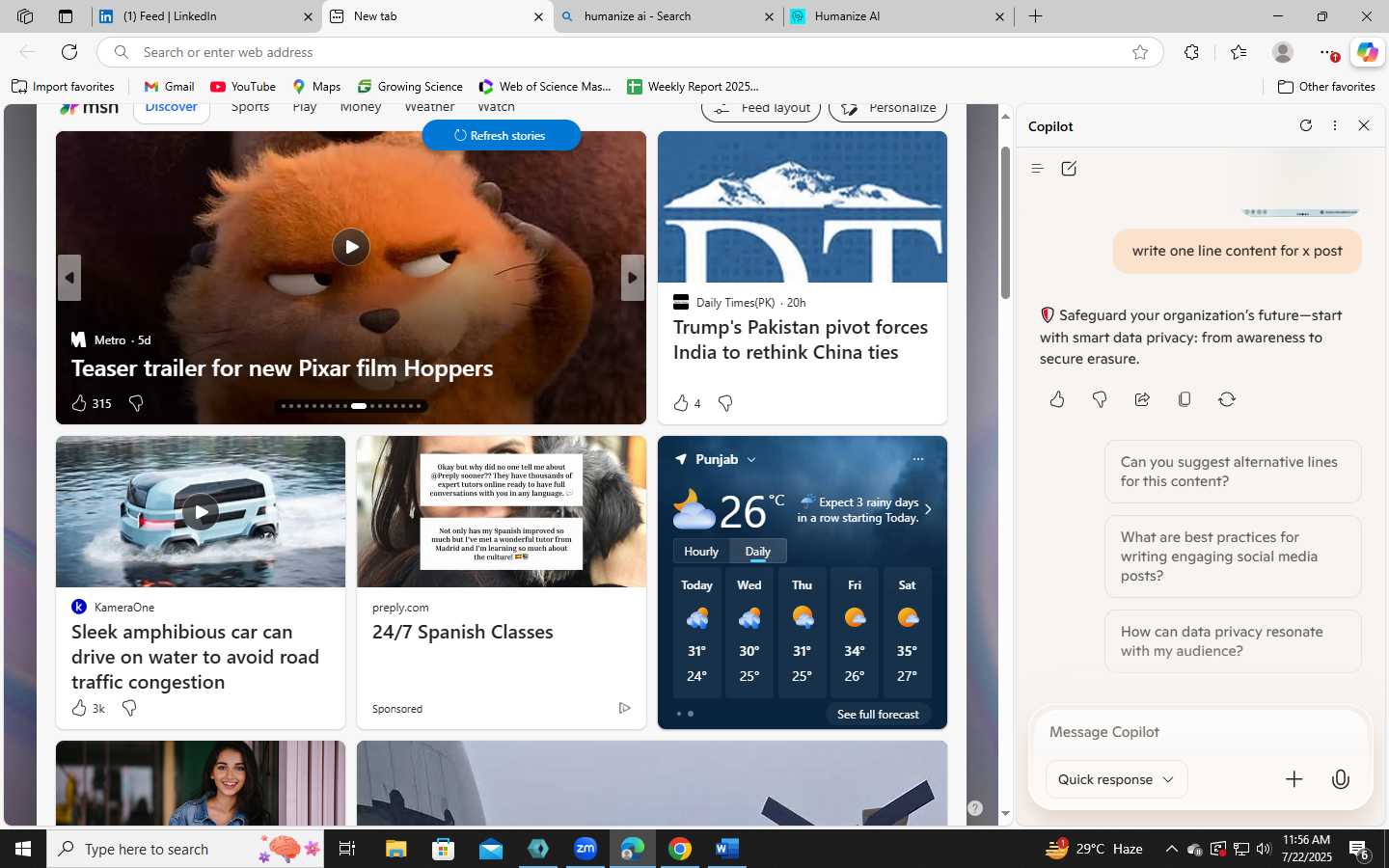Open the Feed layout button
Screen dimensions: 1389x868
tap(761, 108)
